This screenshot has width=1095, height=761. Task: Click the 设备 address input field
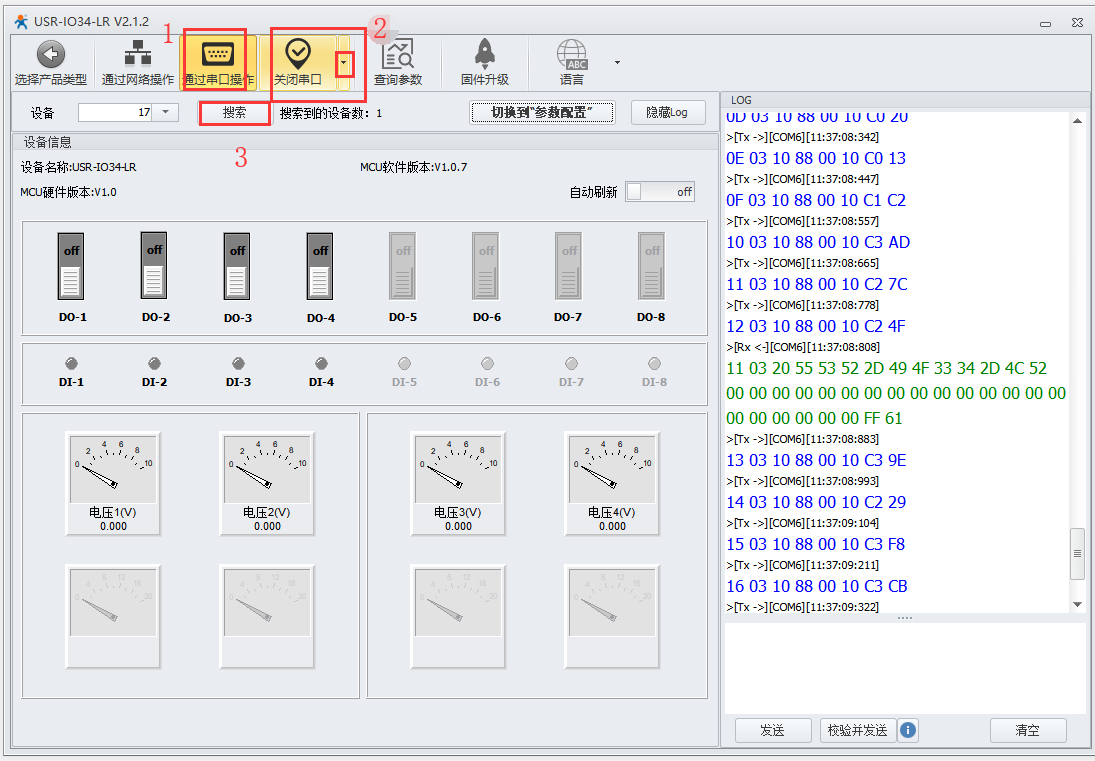coord(115,112)
